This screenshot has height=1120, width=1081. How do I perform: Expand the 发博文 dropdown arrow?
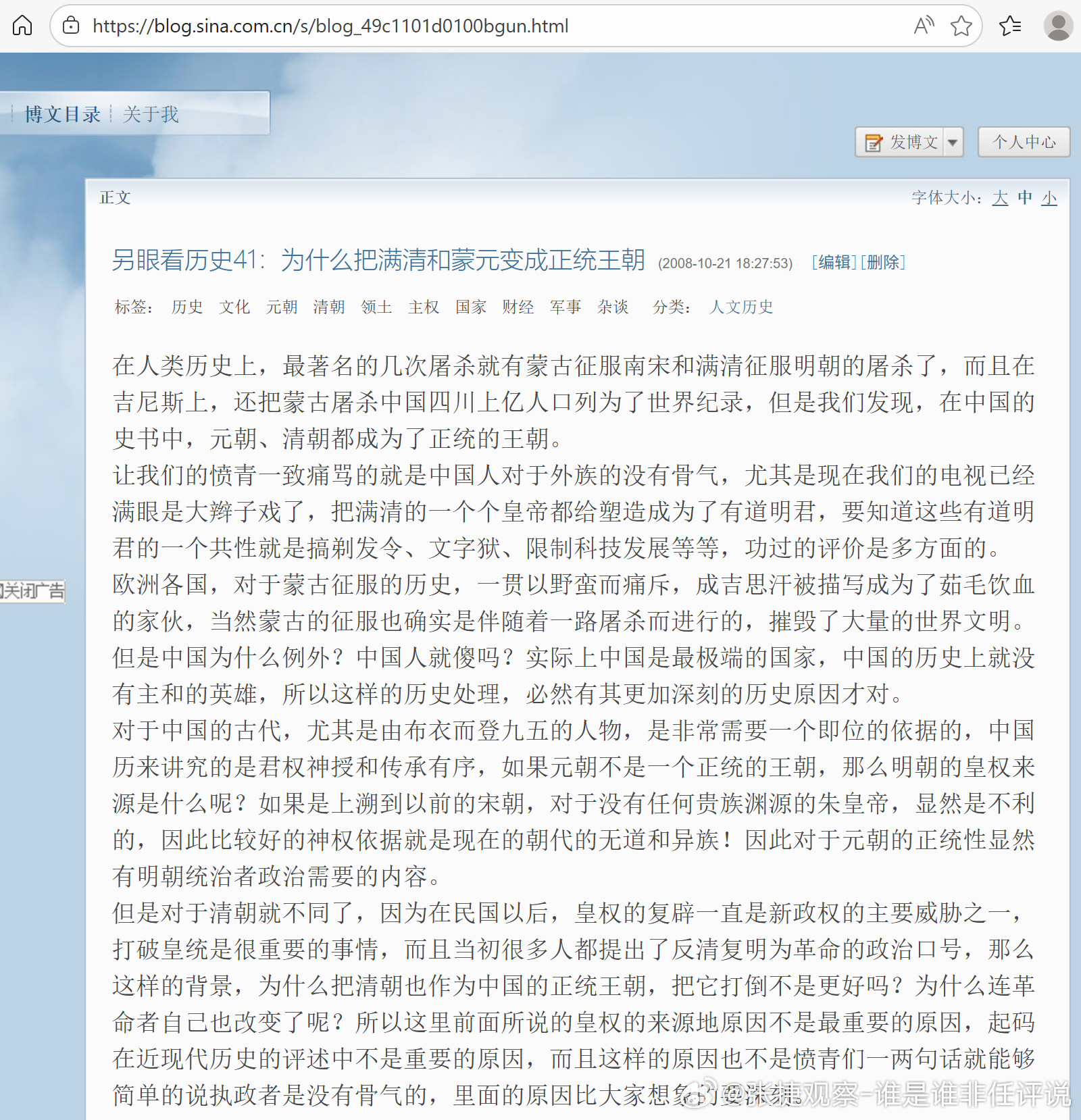point(953,142)
